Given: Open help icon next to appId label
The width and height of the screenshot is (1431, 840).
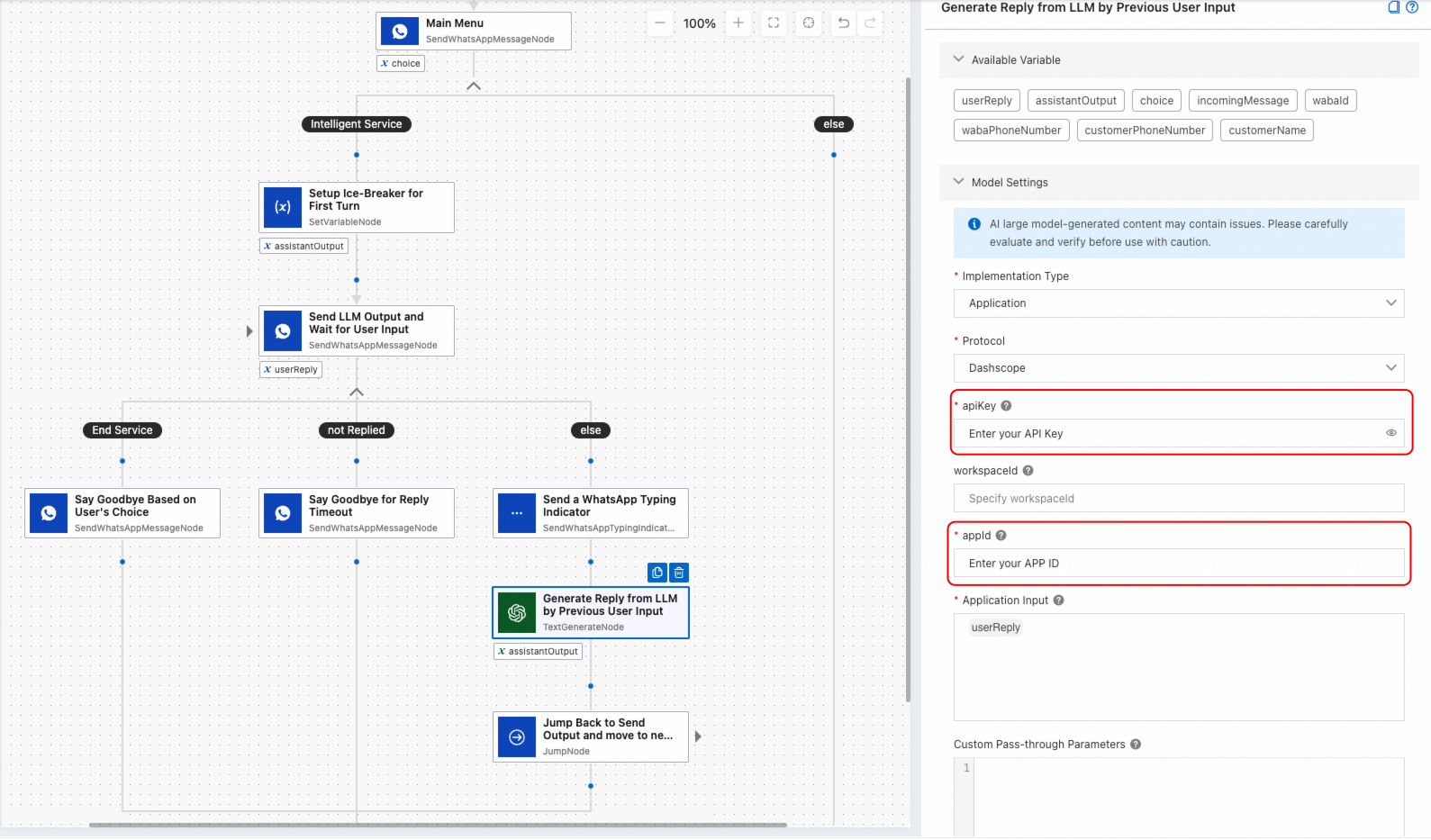Looking at the screenshot, I should [1001, 536].
